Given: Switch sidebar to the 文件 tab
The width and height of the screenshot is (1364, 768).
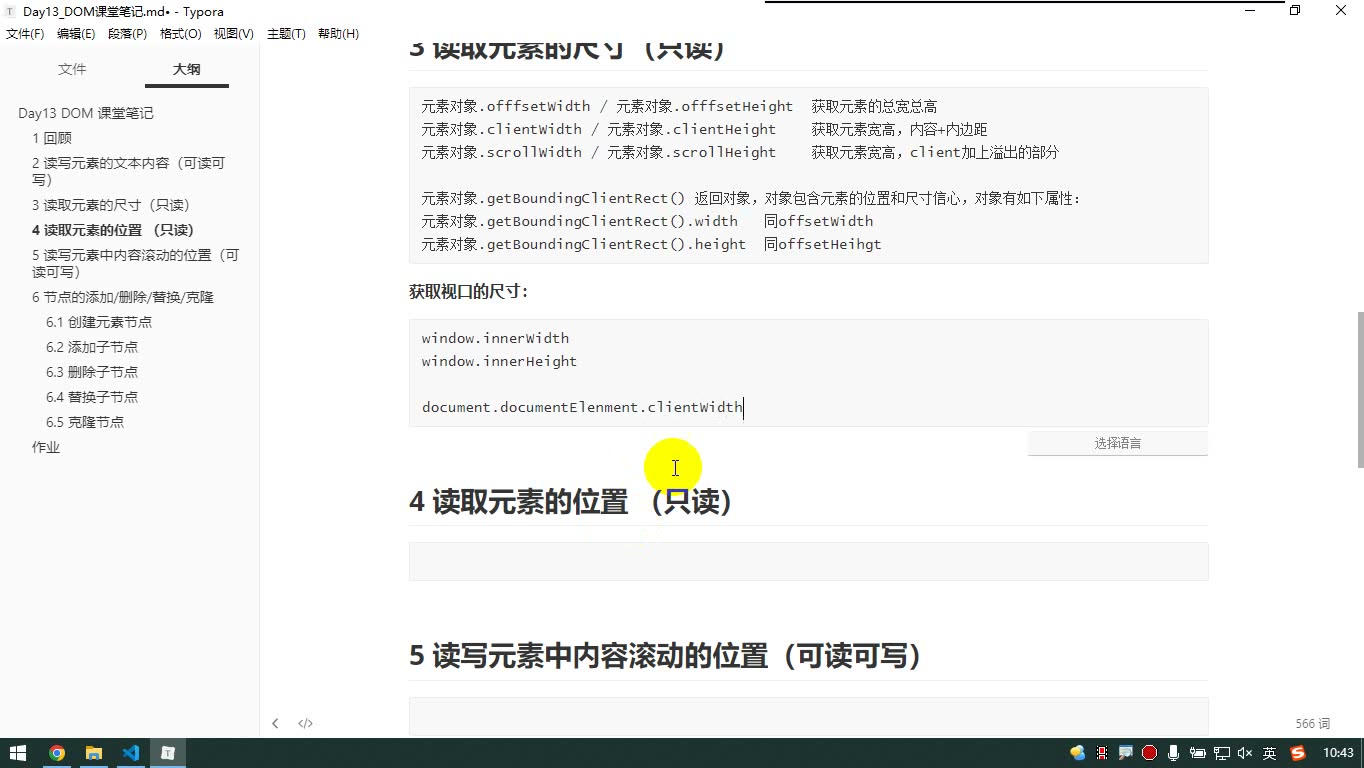Looking at the screenshot, I should pyautogui.click(x=72, y=69).
